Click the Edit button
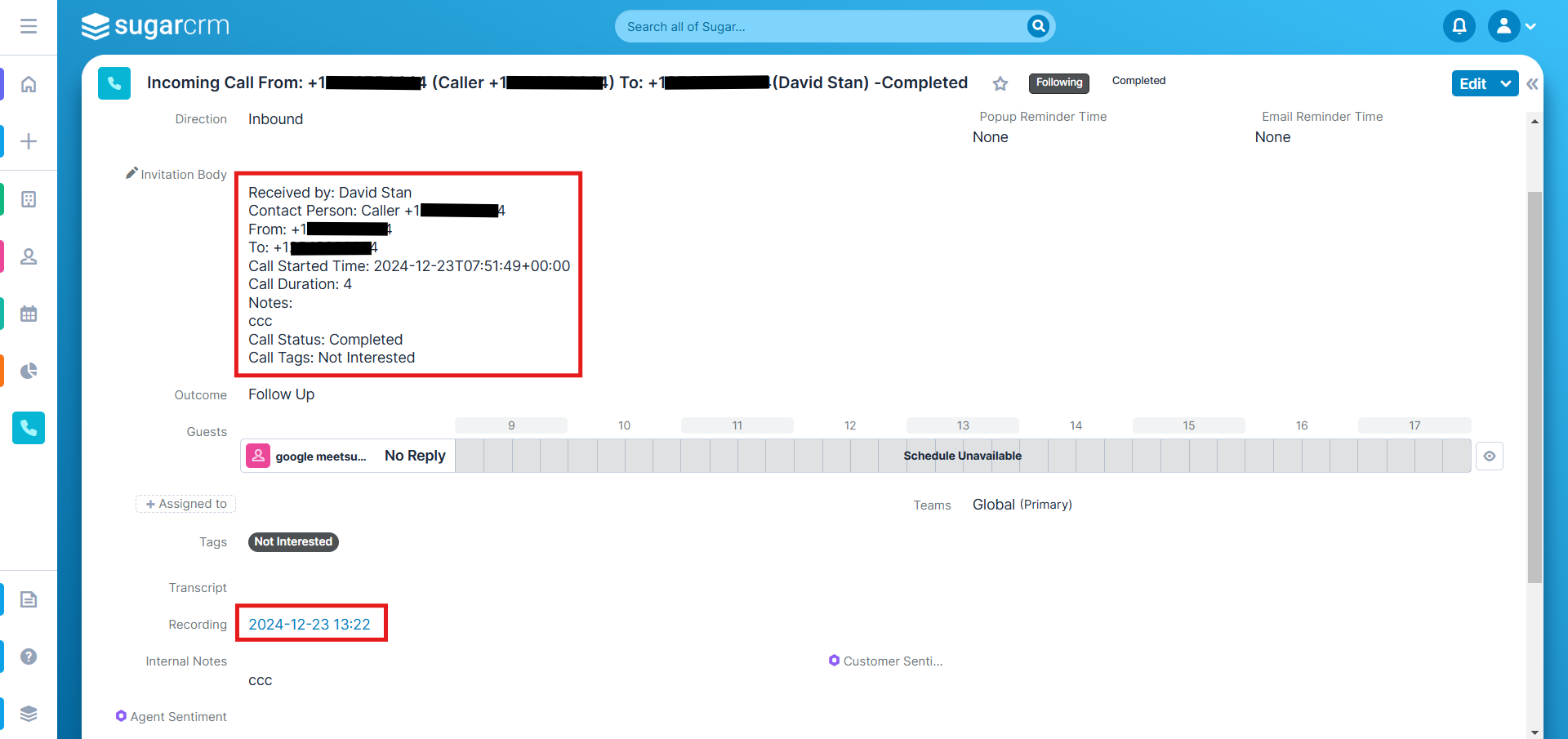The image size is (1568, 739). coord(1472,83)
